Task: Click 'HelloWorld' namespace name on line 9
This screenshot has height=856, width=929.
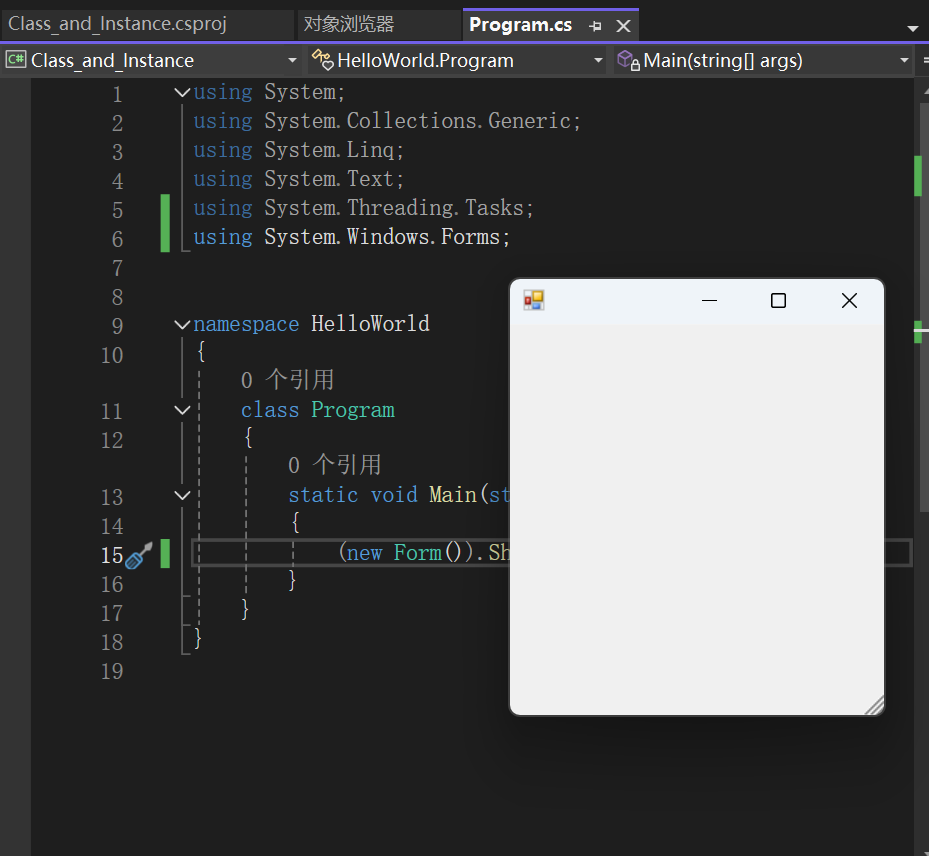Action: point(370,325)
